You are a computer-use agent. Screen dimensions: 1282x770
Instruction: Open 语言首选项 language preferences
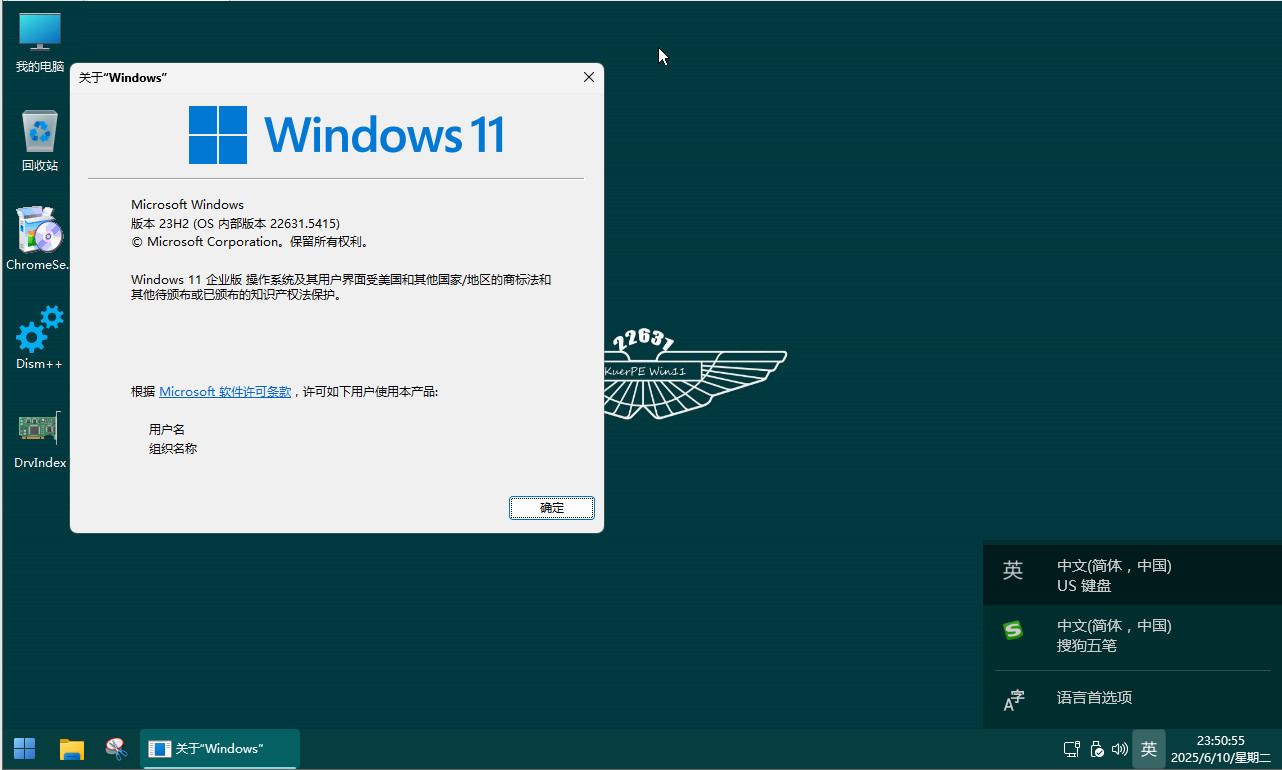[1132, 698]
